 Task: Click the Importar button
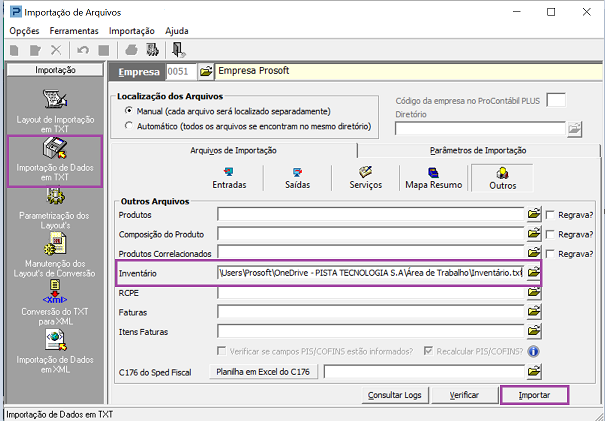pos(534,395)
